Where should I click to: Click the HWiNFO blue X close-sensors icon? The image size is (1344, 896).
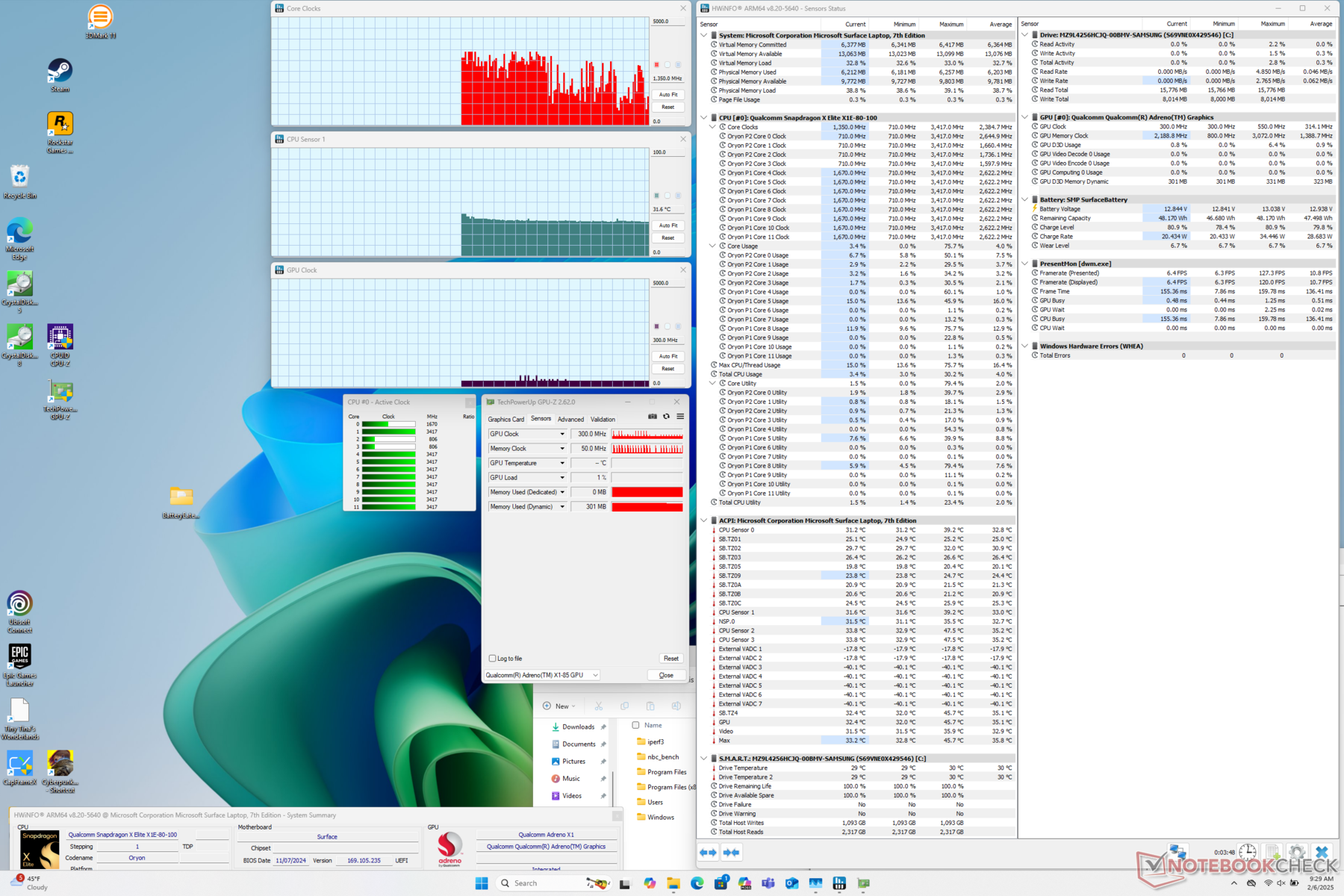[x=1322, y=852]
